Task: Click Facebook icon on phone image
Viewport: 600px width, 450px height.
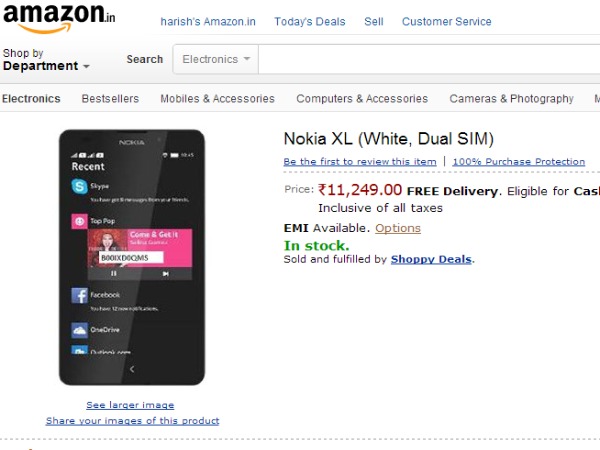Action: pos(79,295)
